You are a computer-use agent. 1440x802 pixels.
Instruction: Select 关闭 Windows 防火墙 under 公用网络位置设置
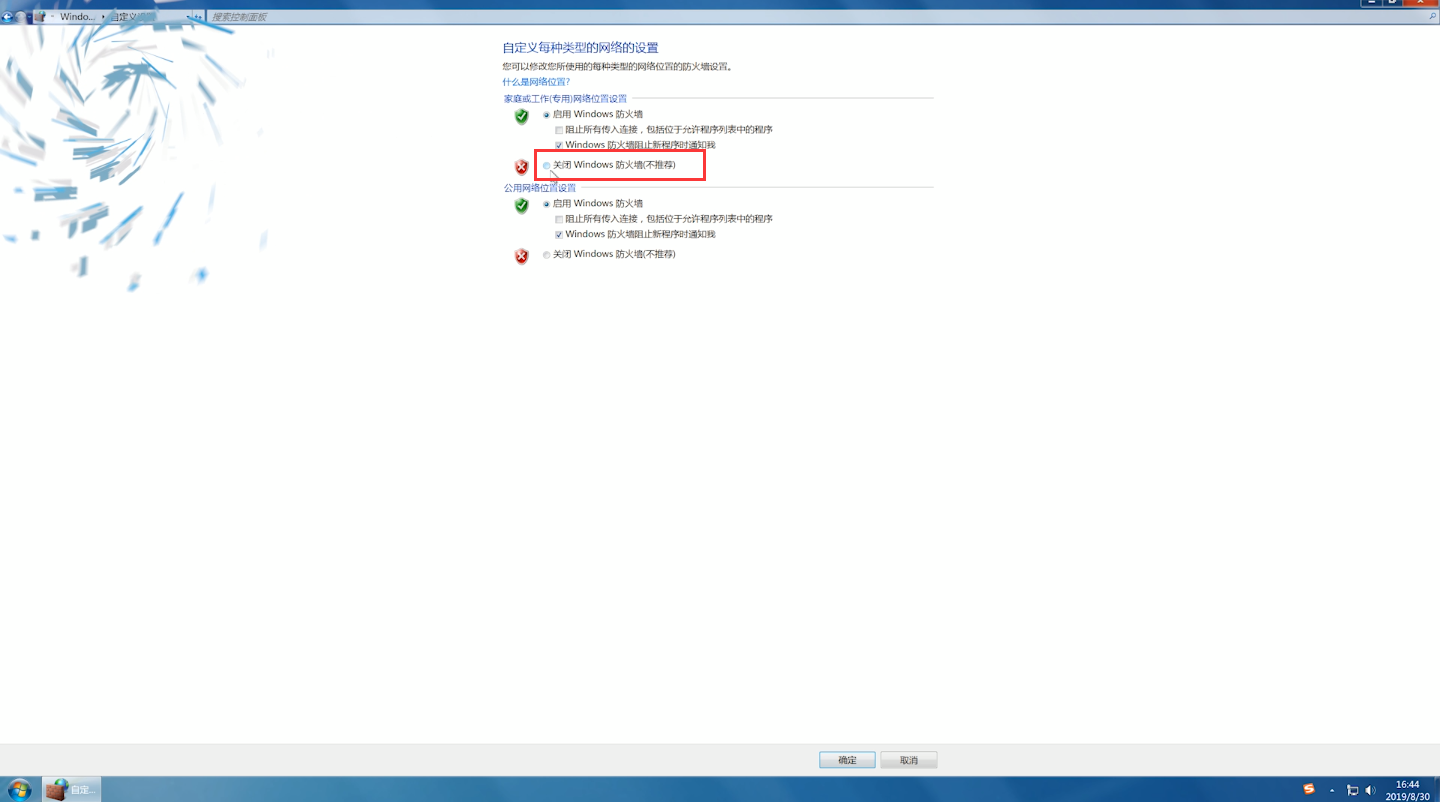pos(546,255)
